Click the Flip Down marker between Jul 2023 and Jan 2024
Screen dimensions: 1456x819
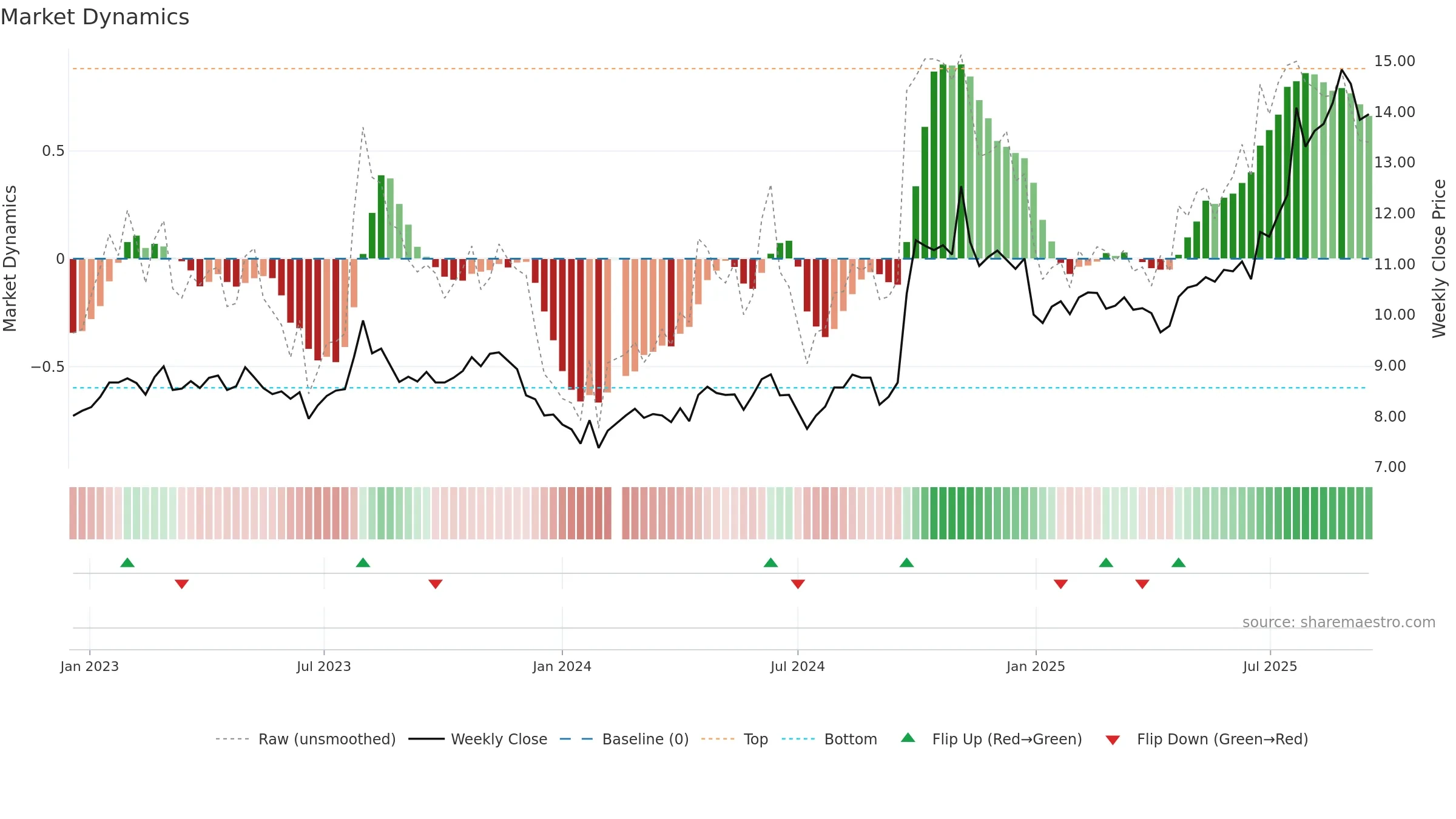(436, 584)
